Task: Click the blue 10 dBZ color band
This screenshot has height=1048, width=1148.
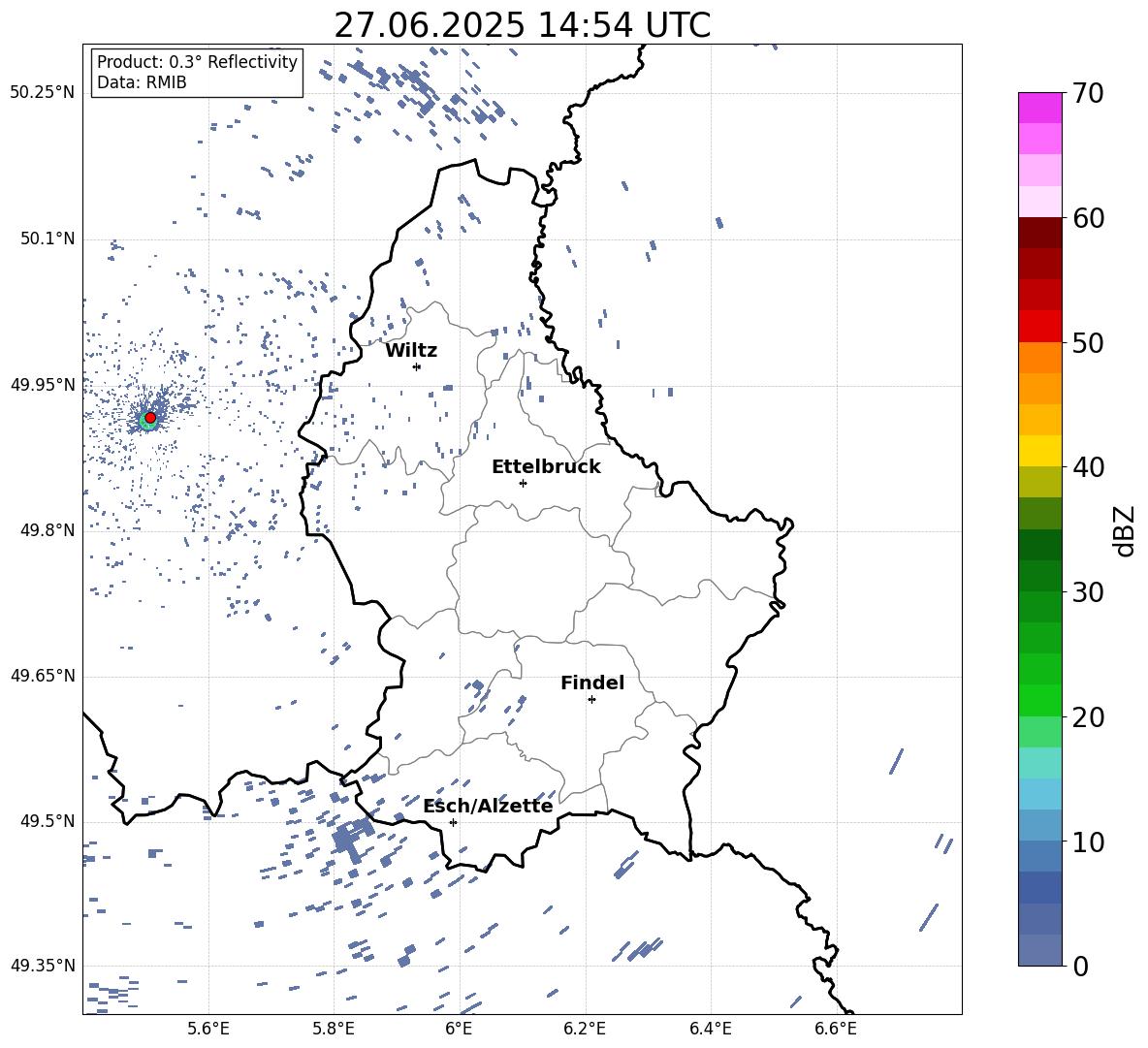Action: [x=1040, y=825]
